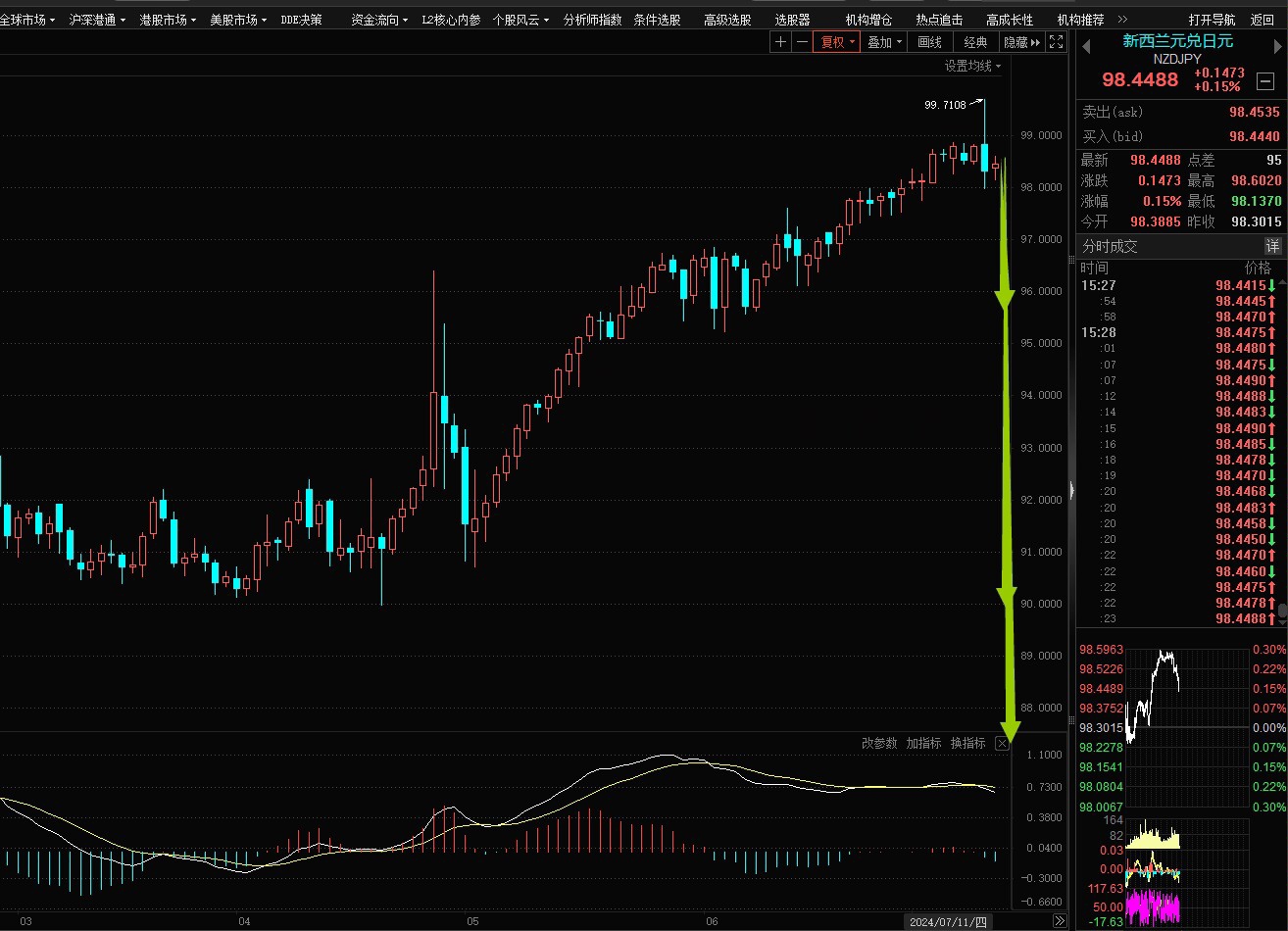Open the 全球市场 menu
1288x931 pixels.
(27, 20)
